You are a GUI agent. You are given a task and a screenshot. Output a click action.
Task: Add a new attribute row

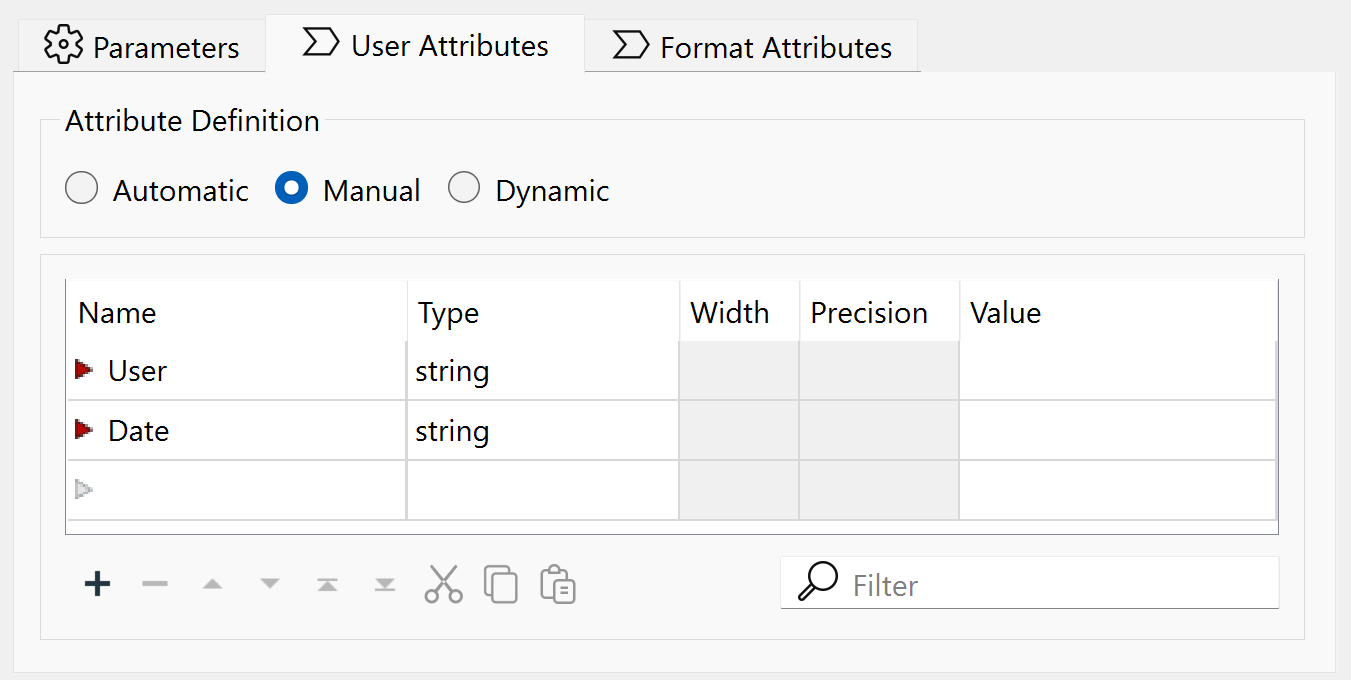(96, 584)
